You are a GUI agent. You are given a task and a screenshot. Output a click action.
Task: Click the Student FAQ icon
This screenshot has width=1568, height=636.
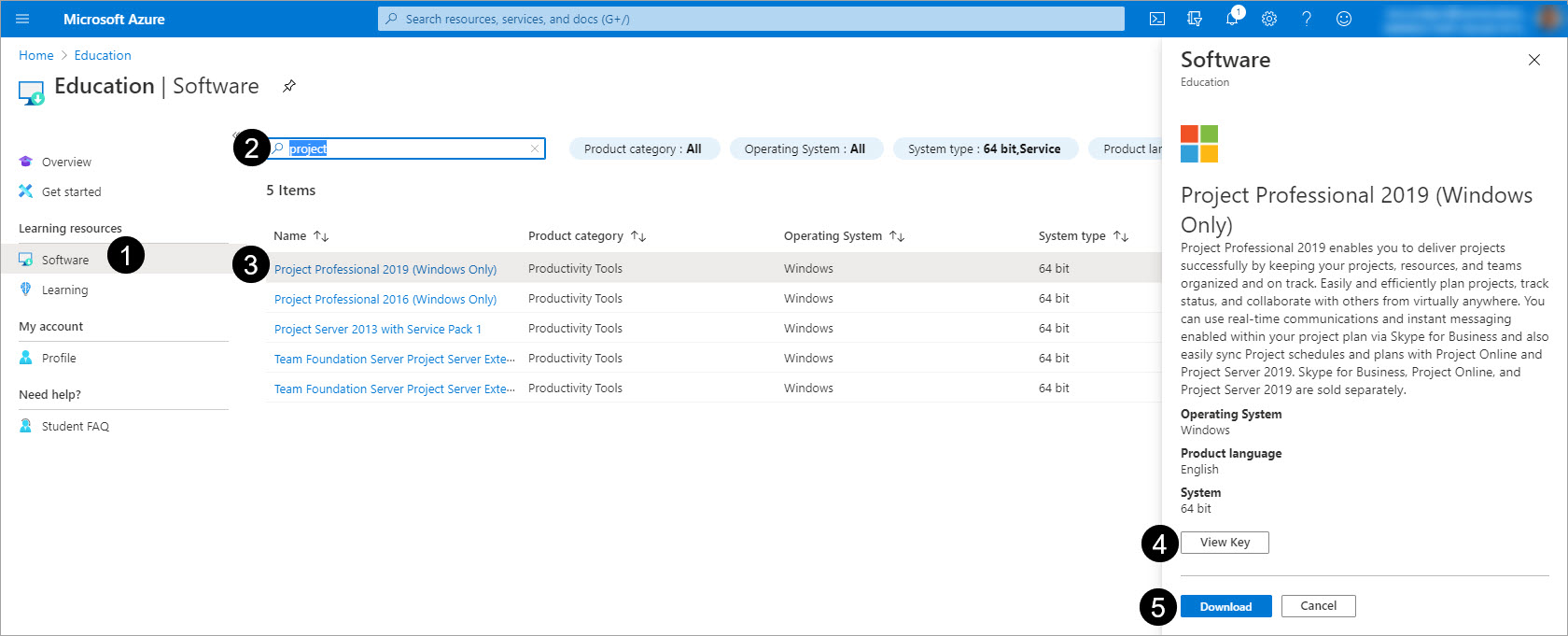point(26,426)
